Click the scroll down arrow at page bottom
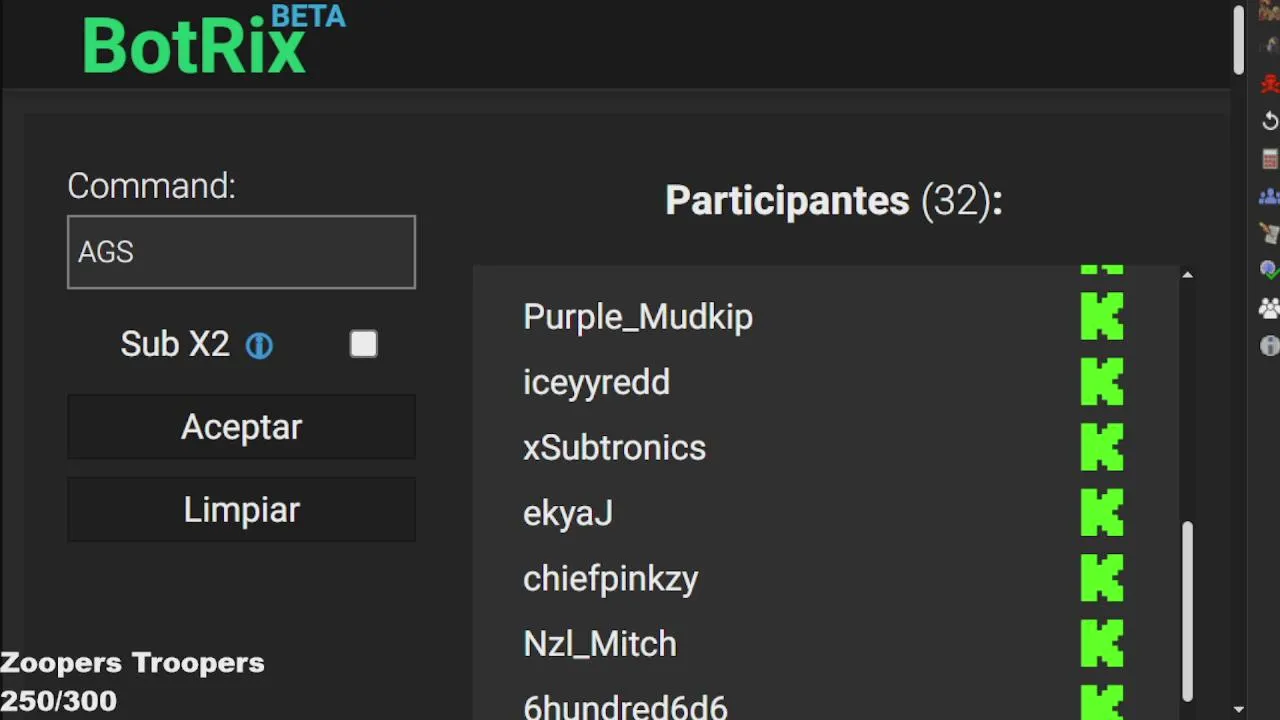This screenshot has height=720, width=1280. coord(1238,710)
